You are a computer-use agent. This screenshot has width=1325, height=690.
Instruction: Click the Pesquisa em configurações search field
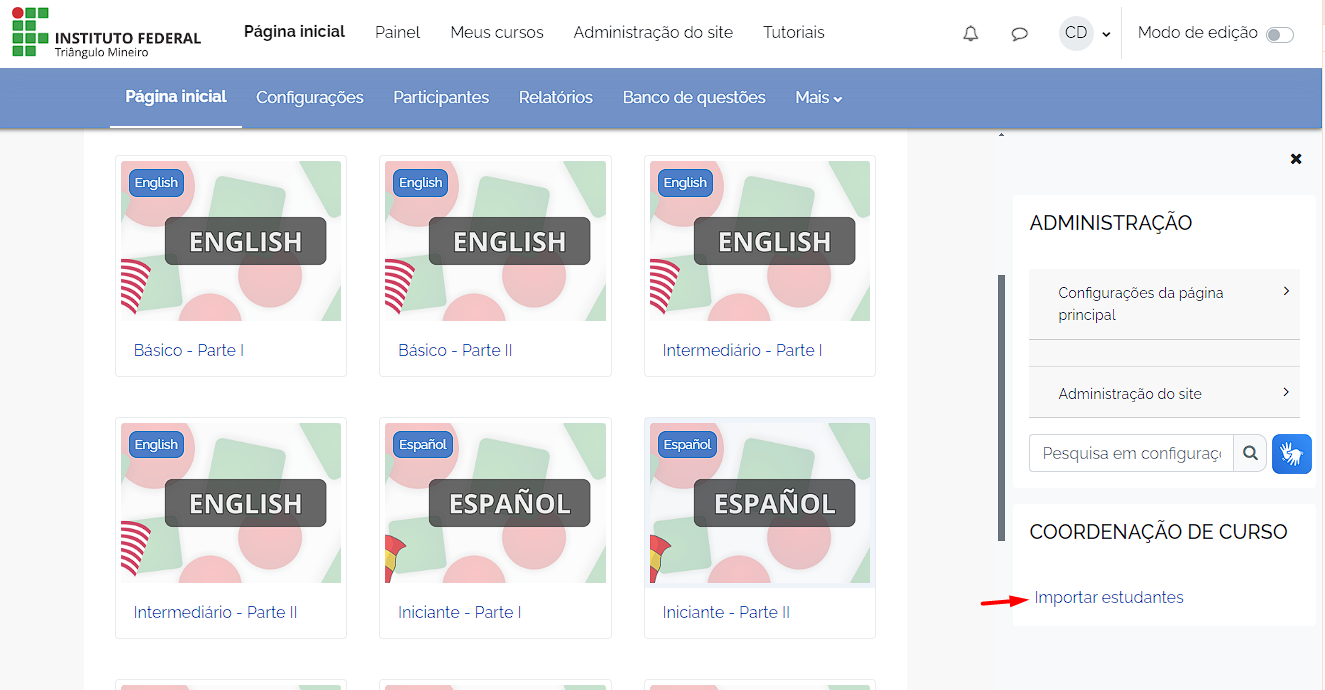point(1131,453)
